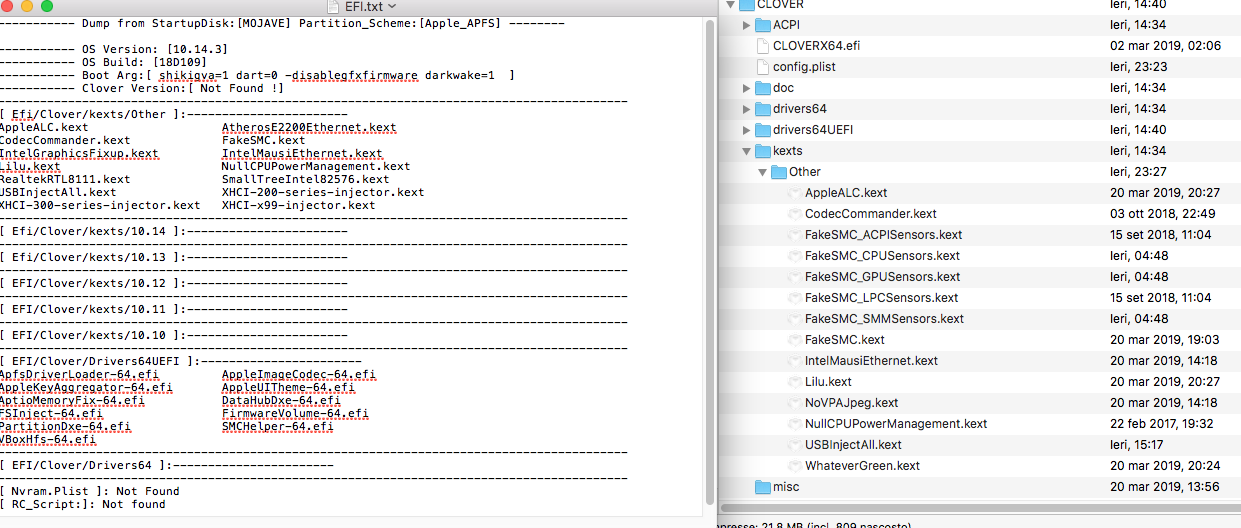Screen dimensions: 1241x528
Task: Click 'SmallTreeIntel82576.kext' in the text dump
Action: 305,180
